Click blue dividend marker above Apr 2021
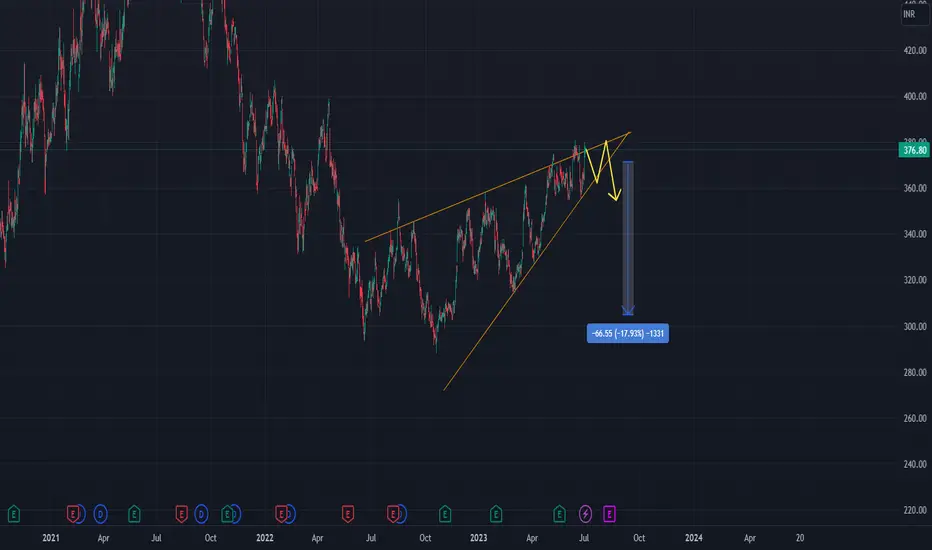The height and width of the screenshot is (550, 932). click(x=100, y=514)
